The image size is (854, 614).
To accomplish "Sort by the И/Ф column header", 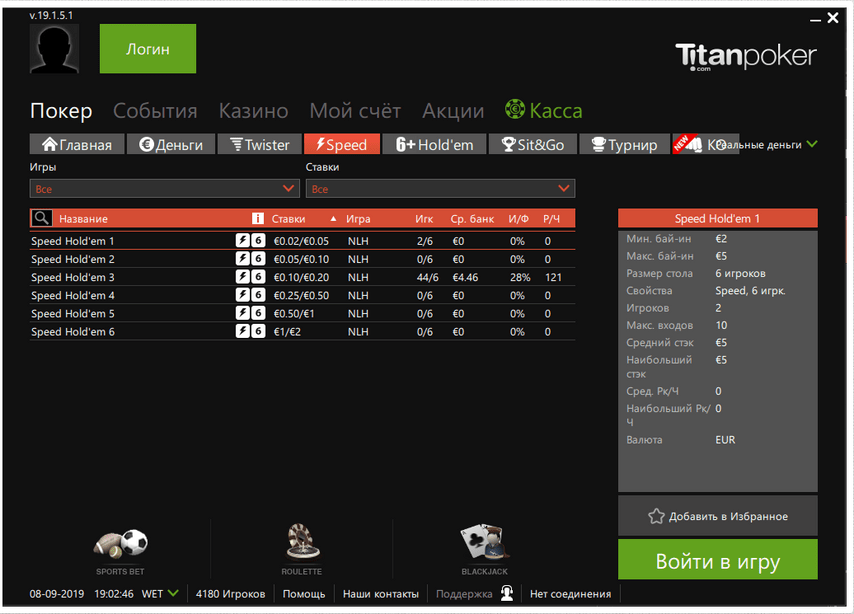I will pyautogui.click(x=518, y=219).
